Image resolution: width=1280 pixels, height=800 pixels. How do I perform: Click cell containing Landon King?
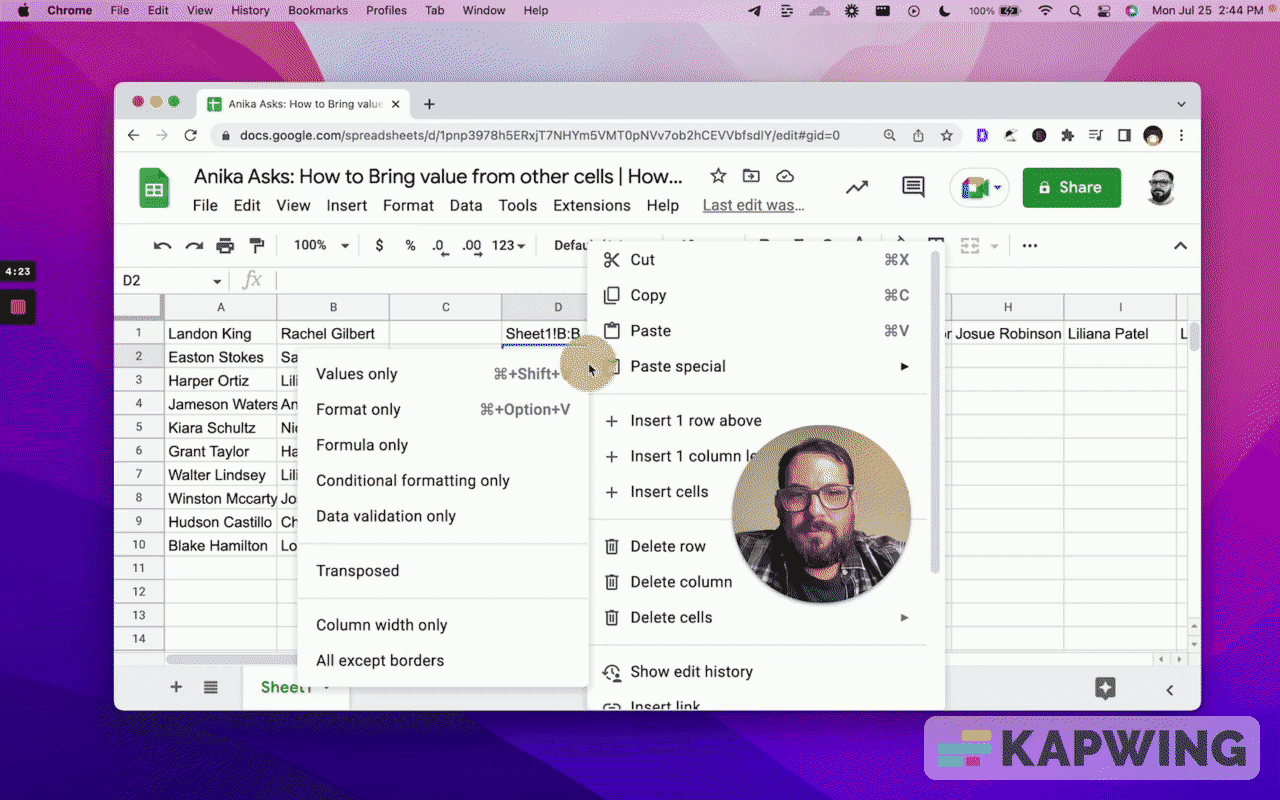[221, 333]
